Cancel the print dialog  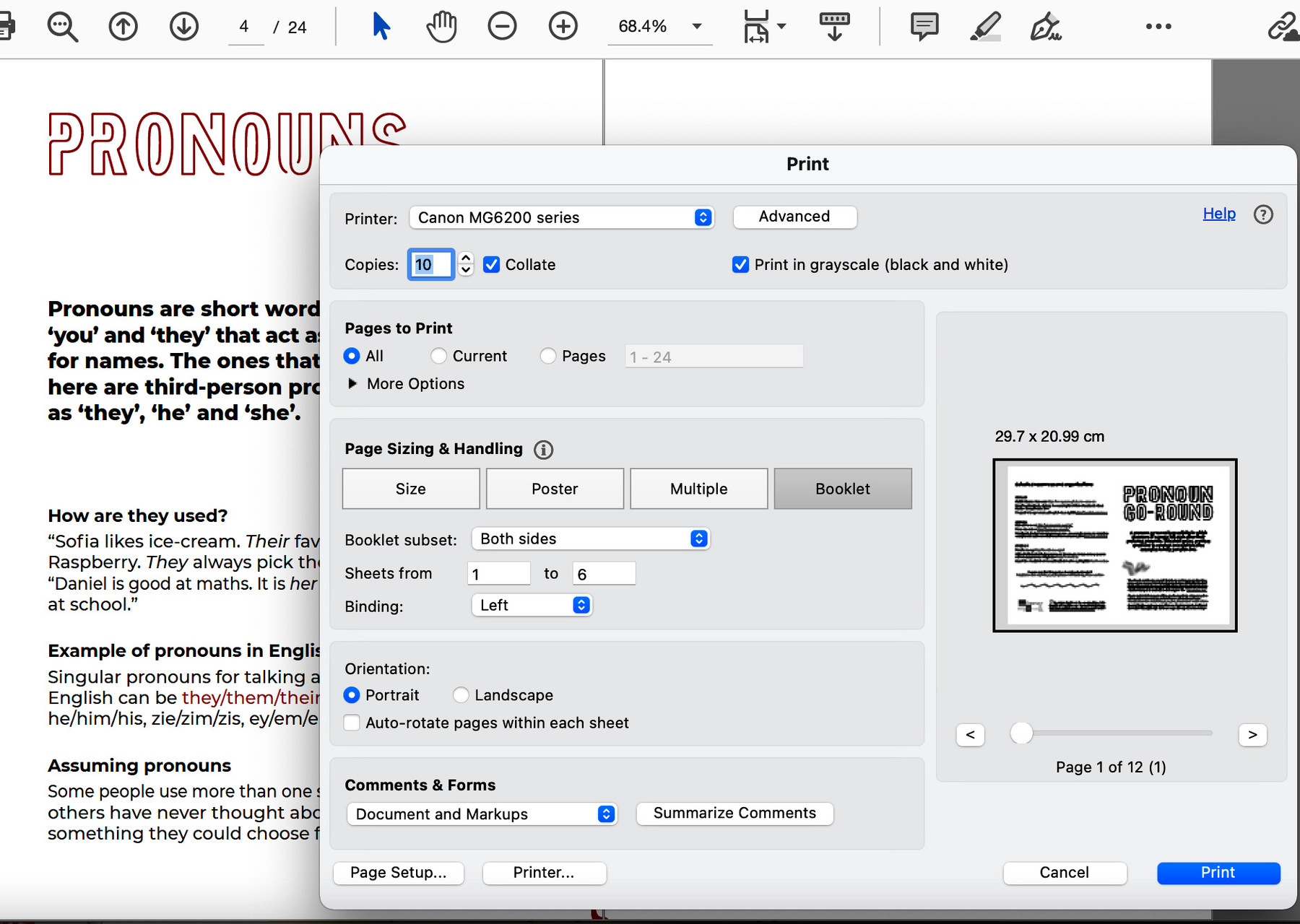click(1065, 873)
